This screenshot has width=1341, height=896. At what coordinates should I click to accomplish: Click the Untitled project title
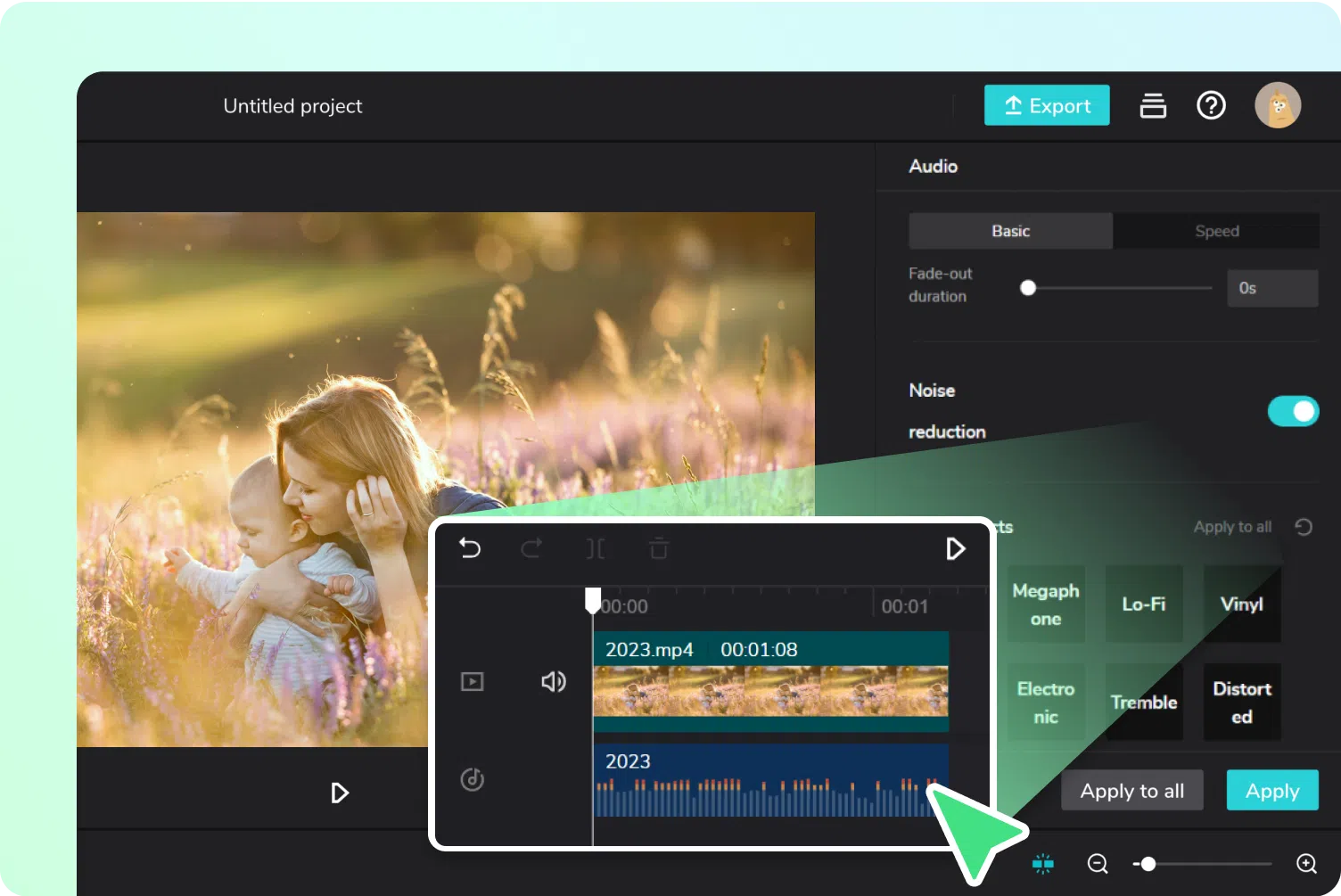(292, 106)
